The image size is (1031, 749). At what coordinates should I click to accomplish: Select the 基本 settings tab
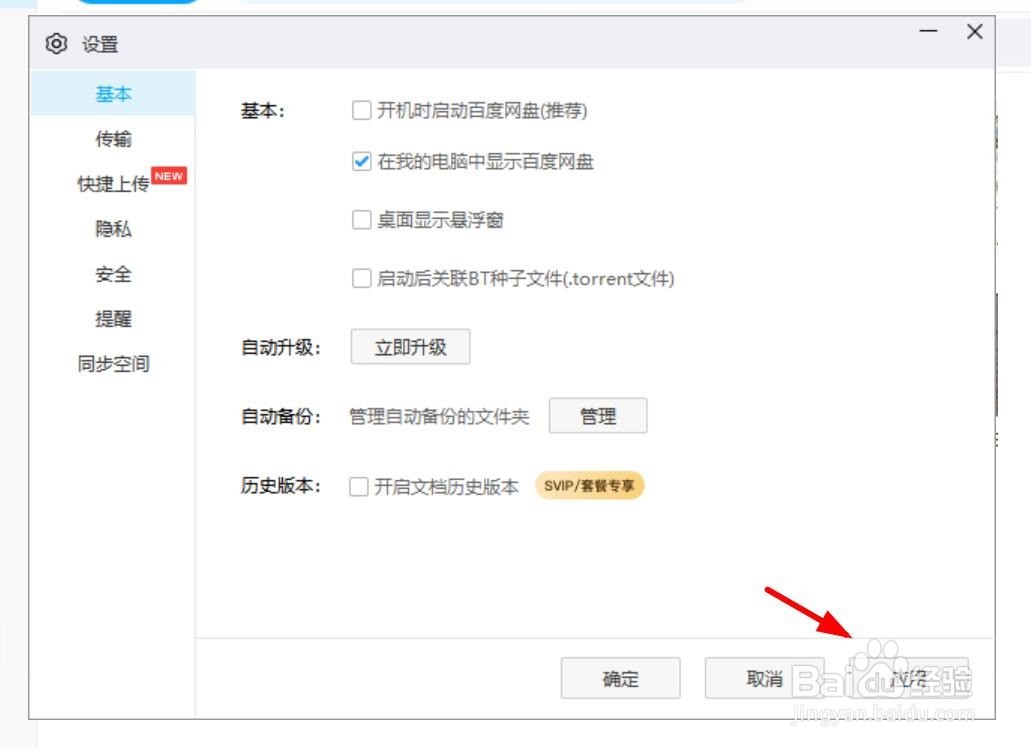tap(114, 93)
